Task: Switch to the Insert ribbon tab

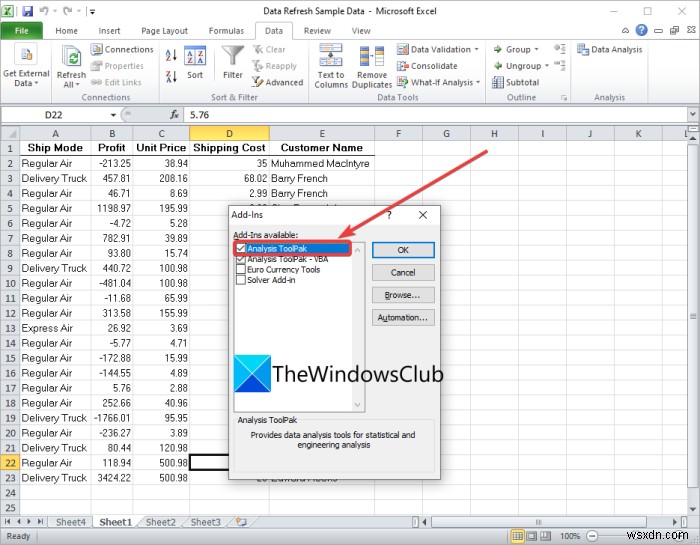Action: pyautogui.click(x=109, y=31)
